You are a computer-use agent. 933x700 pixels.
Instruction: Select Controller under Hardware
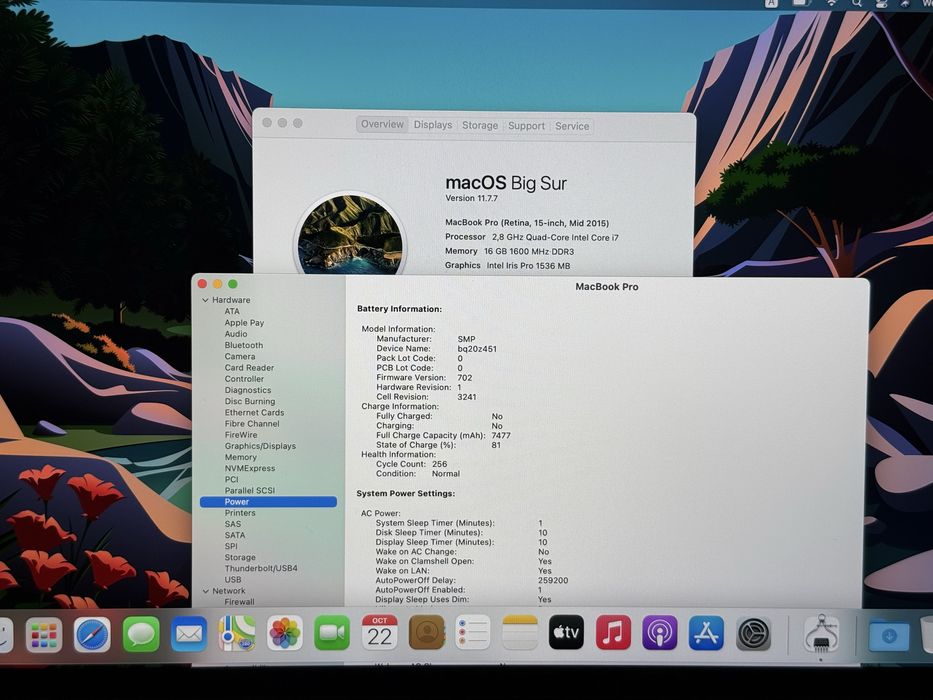coord(244,379)
